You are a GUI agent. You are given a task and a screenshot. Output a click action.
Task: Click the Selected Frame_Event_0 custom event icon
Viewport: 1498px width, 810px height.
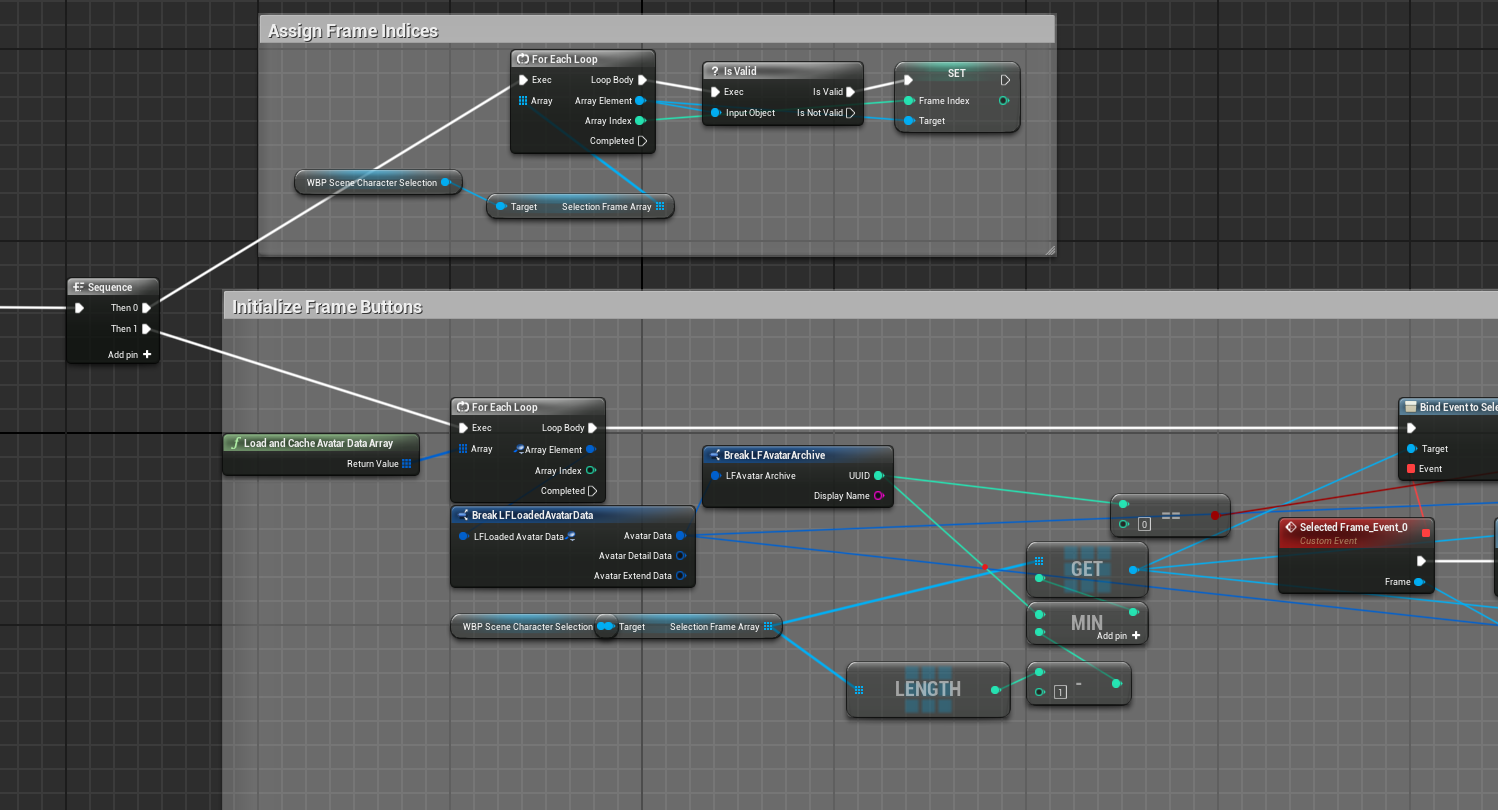click(x=1290, y=527)
